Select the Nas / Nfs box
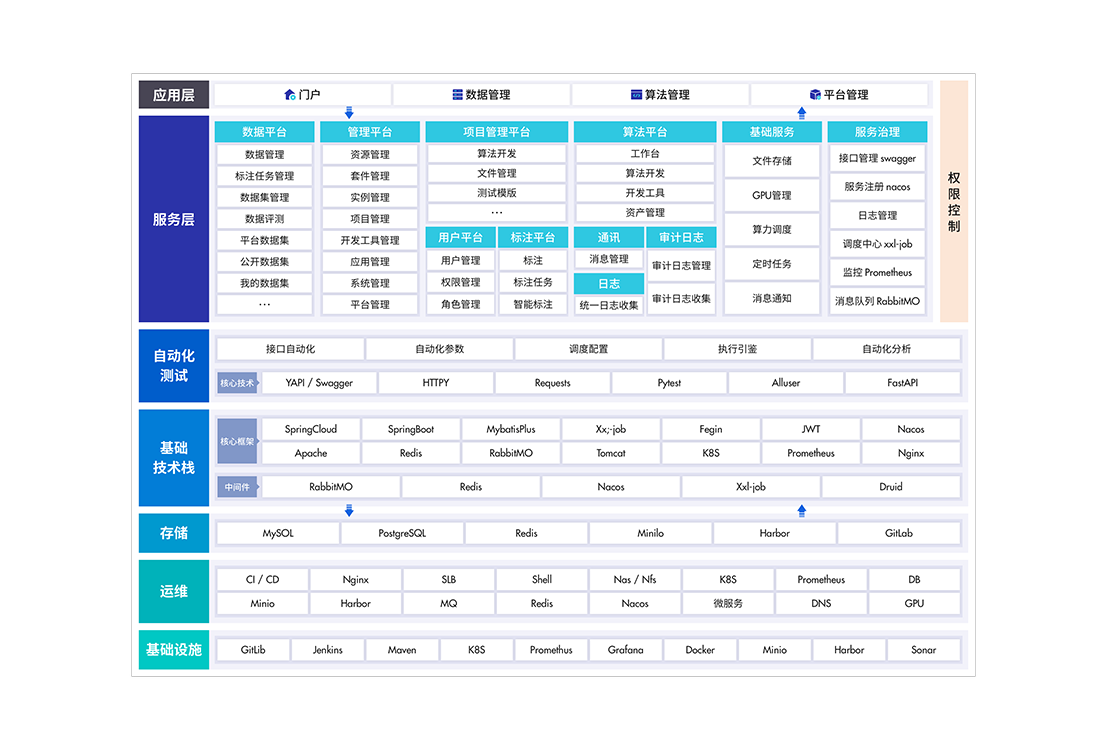 click(x=635, y=579)
